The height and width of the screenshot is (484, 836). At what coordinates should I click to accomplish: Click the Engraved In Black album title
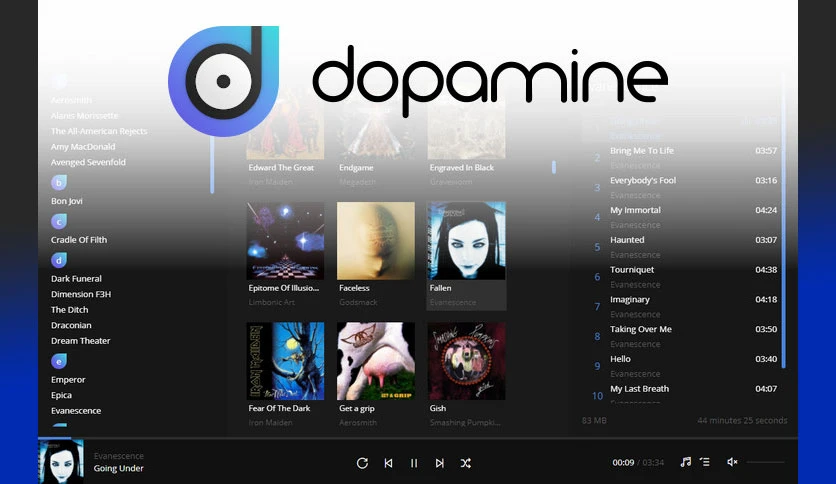(x=462, y=167)
